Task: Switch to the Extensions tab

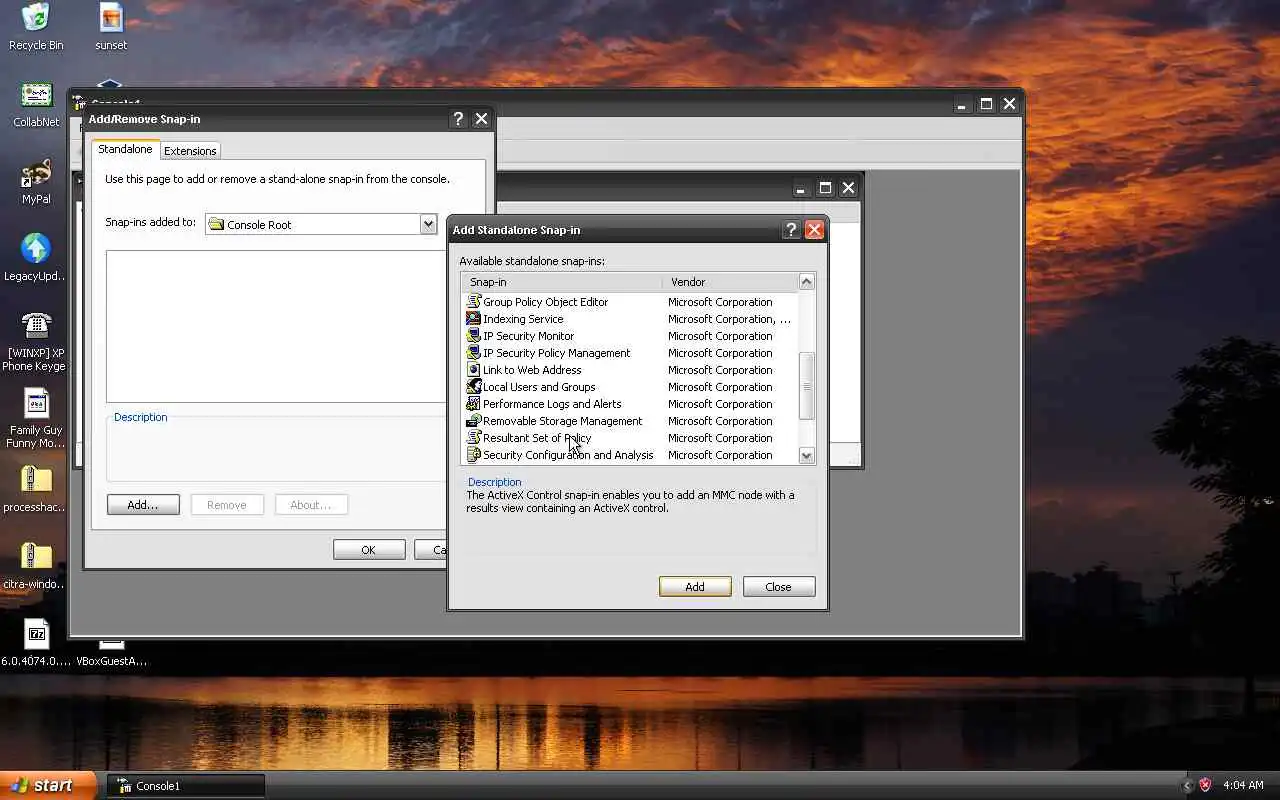Action: [x=190, y=151]
